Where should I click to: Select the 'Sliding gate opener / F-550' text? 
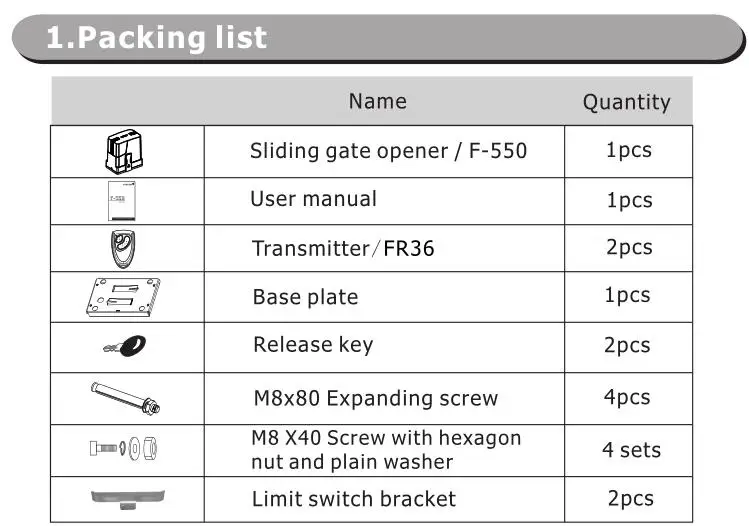388,151
